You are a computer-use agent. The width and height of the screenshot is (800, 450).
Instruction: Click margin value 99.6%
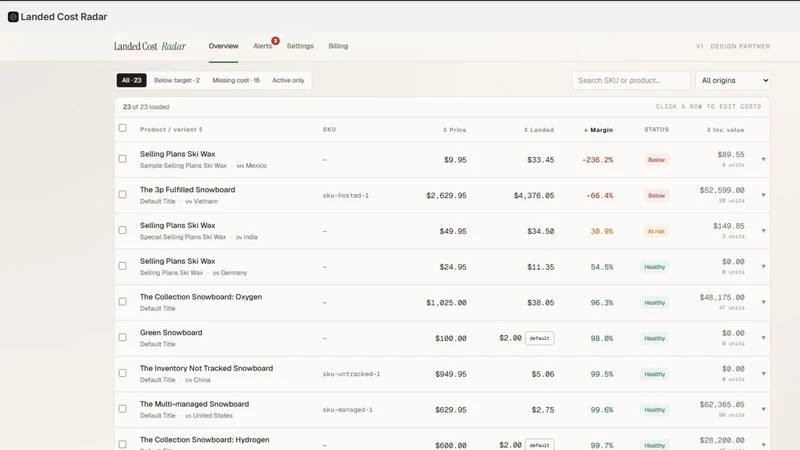[x=602, y=410]
